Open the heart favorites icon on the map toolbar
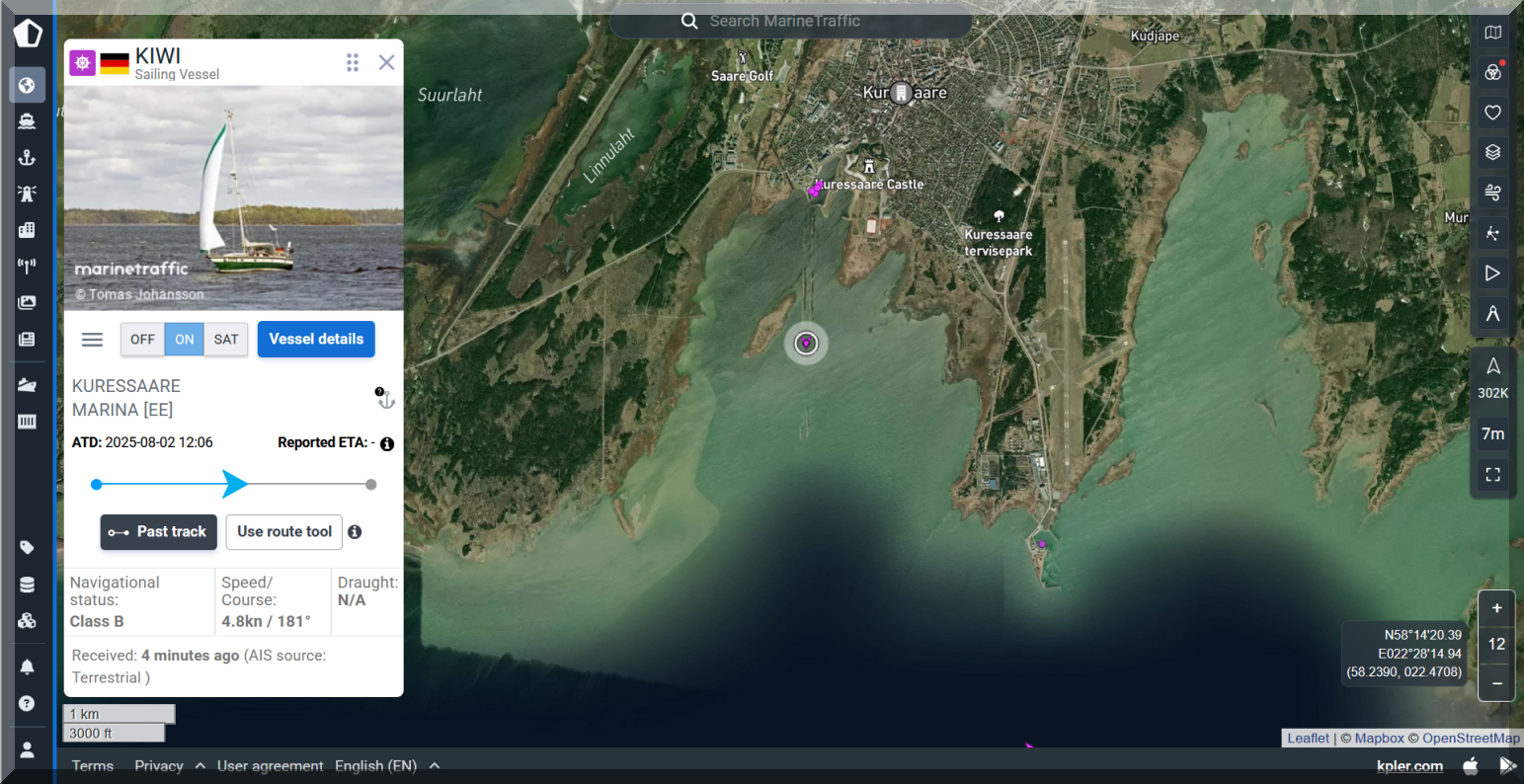This screenshot has width=1524, height=784. pyautogui.click(x=1492, y=113)
